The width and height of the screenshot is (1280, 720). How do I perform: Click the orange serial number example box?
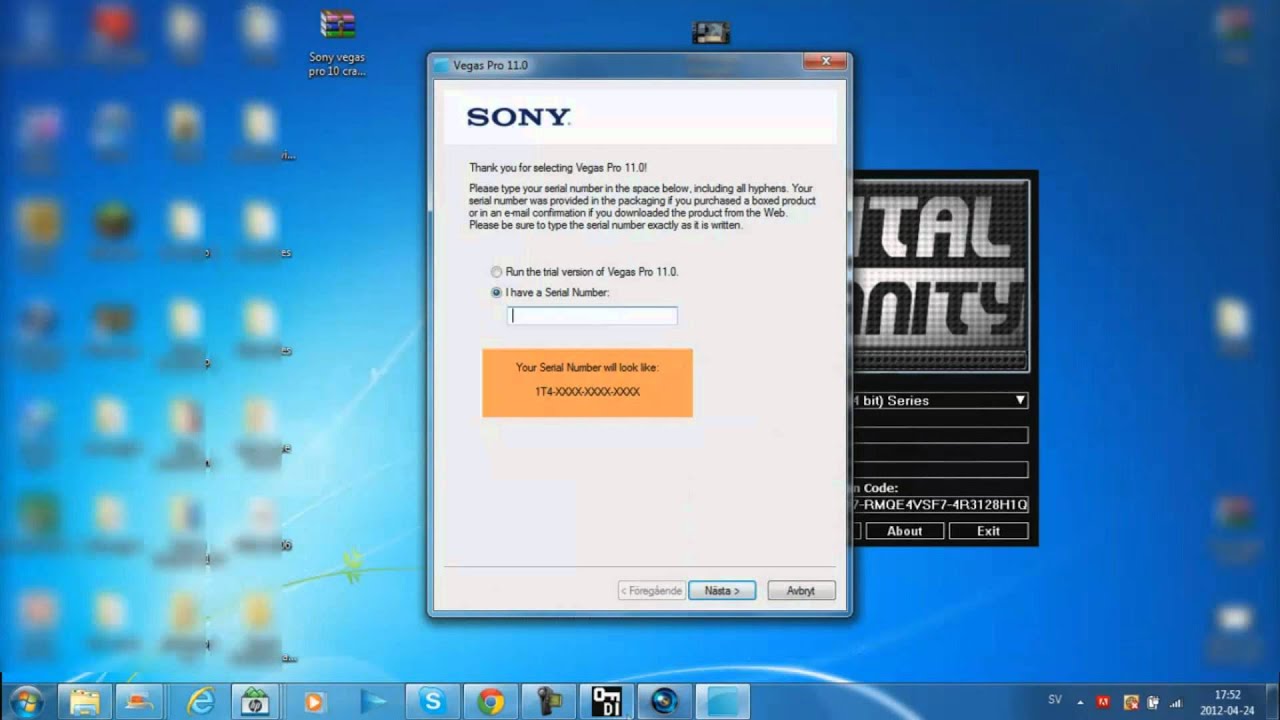[x=587, y=383]
